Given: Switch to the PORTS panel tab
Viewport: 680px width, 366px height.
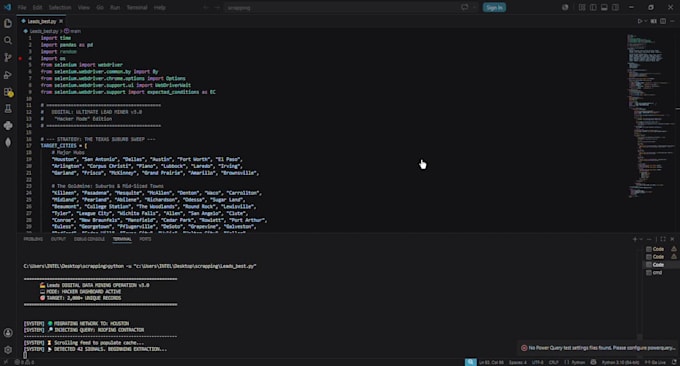Looking at the screenshot, I should point(145,239).
